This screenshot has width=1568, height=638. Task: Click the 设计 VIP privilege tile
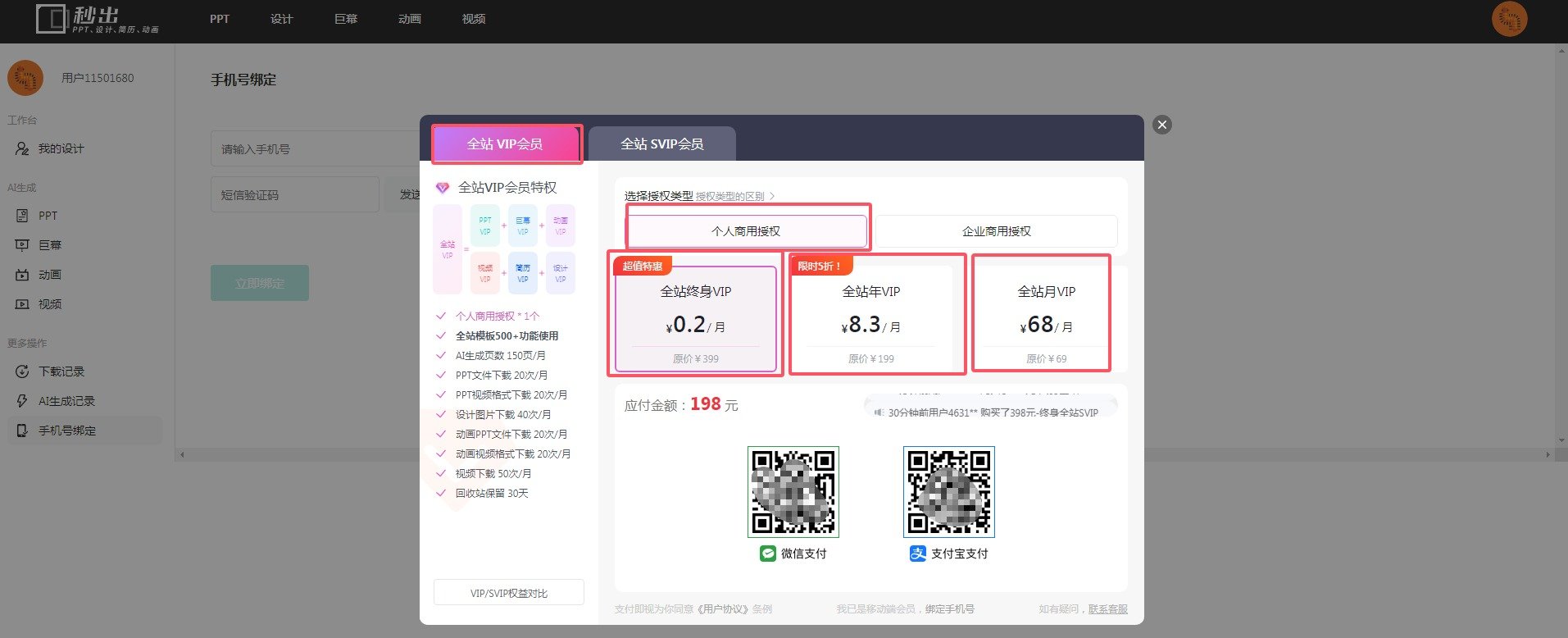point(561,273)
